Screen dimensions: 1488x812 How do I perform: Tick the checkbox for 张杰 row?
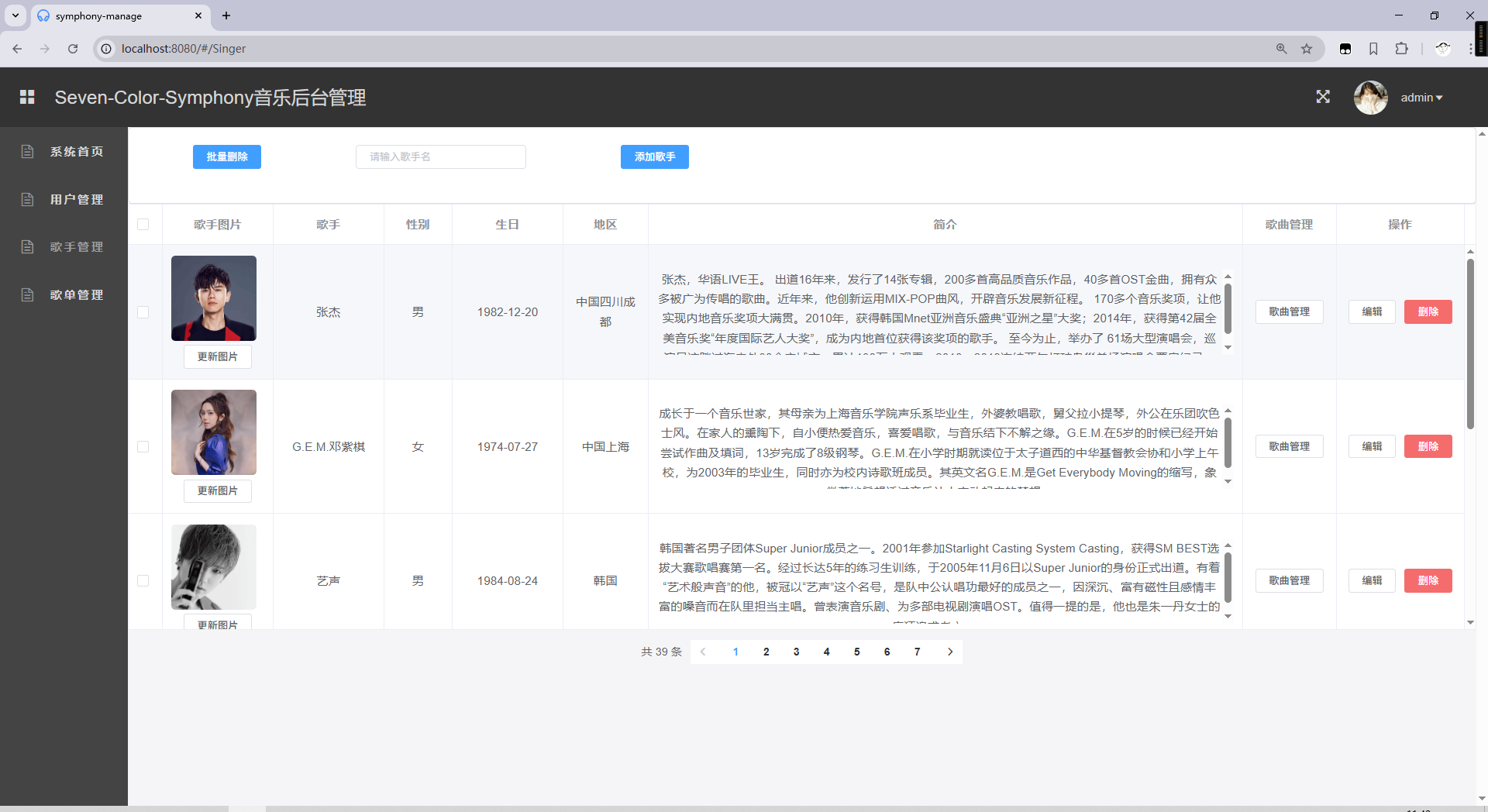coord(143,312)
